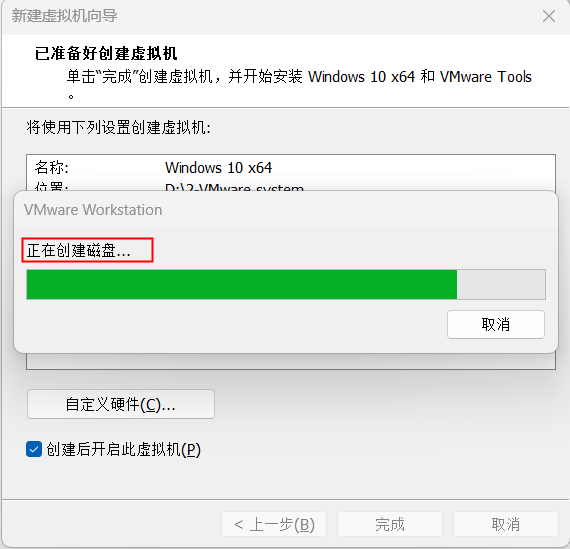Select the 正在创建磁盘... status text
This screenshot has width=570, height=549.
(79, 251)
